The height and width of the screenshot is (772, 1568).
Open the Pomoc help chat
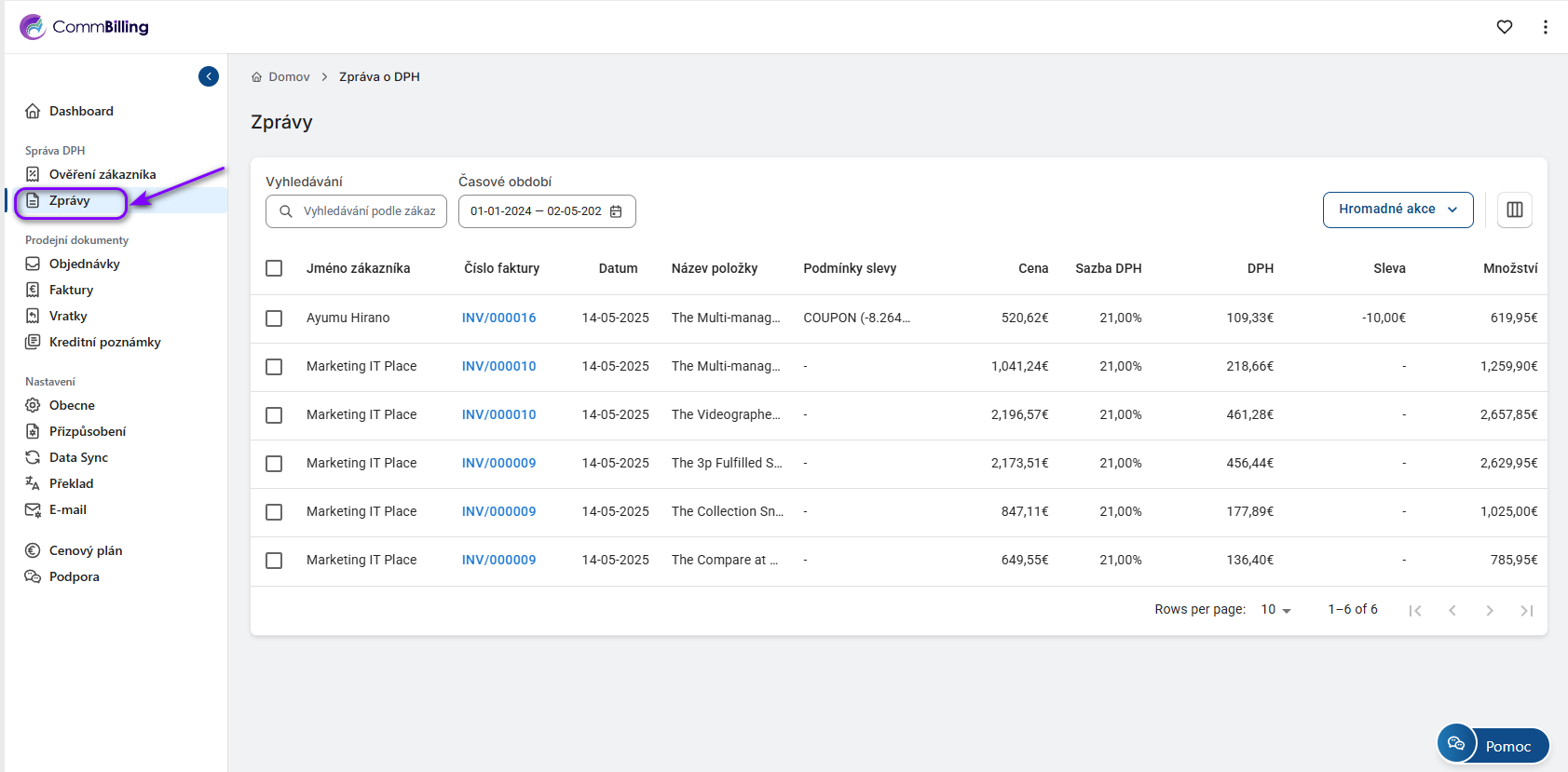(x=1493, y=745)
